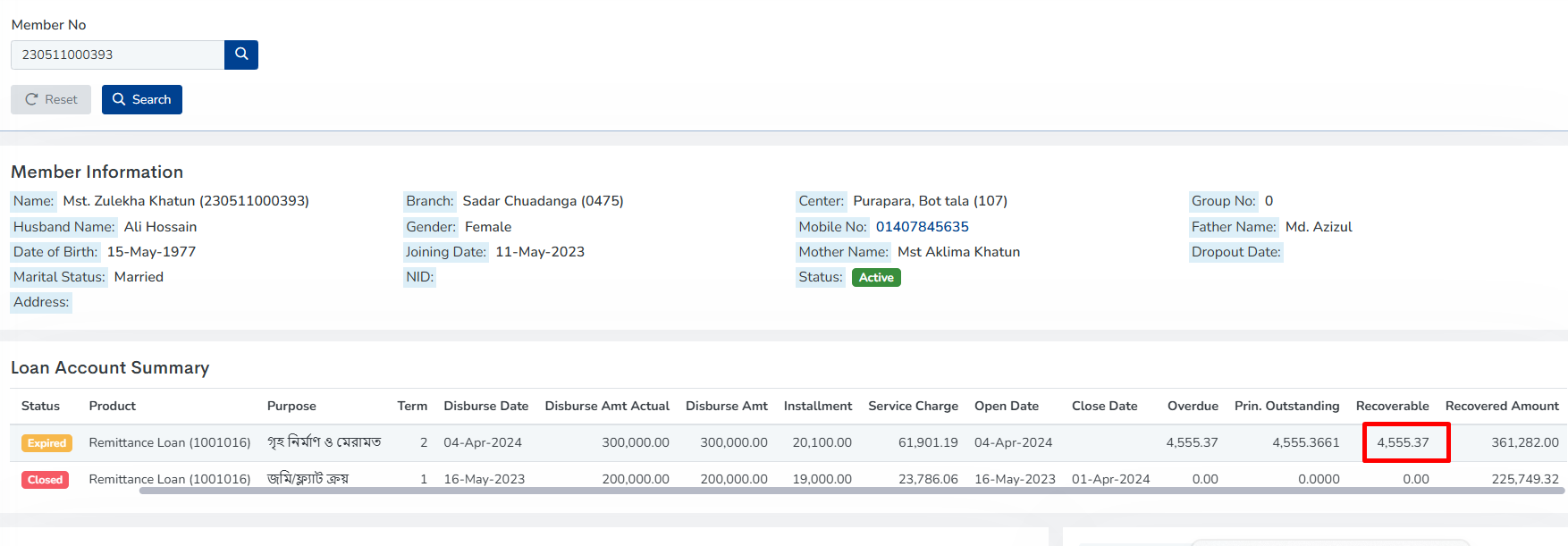Click into the Member No input field
The width and height of the screenshot is (1568, 546).
[x=117, y=55]
